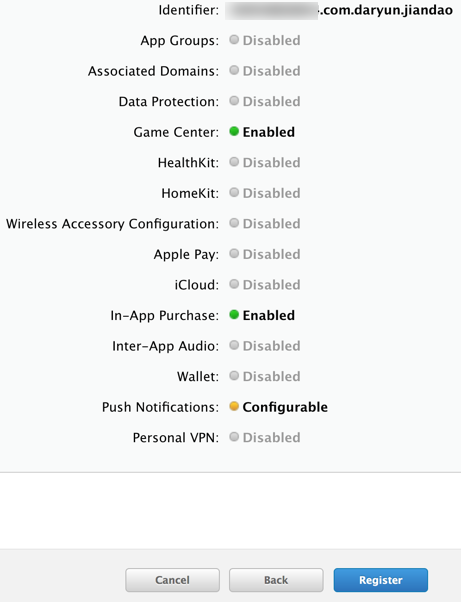This screenshot has width=461, height=602.
Task: Click the Disabled text beside Associated Domains
Action: point(271,71)
